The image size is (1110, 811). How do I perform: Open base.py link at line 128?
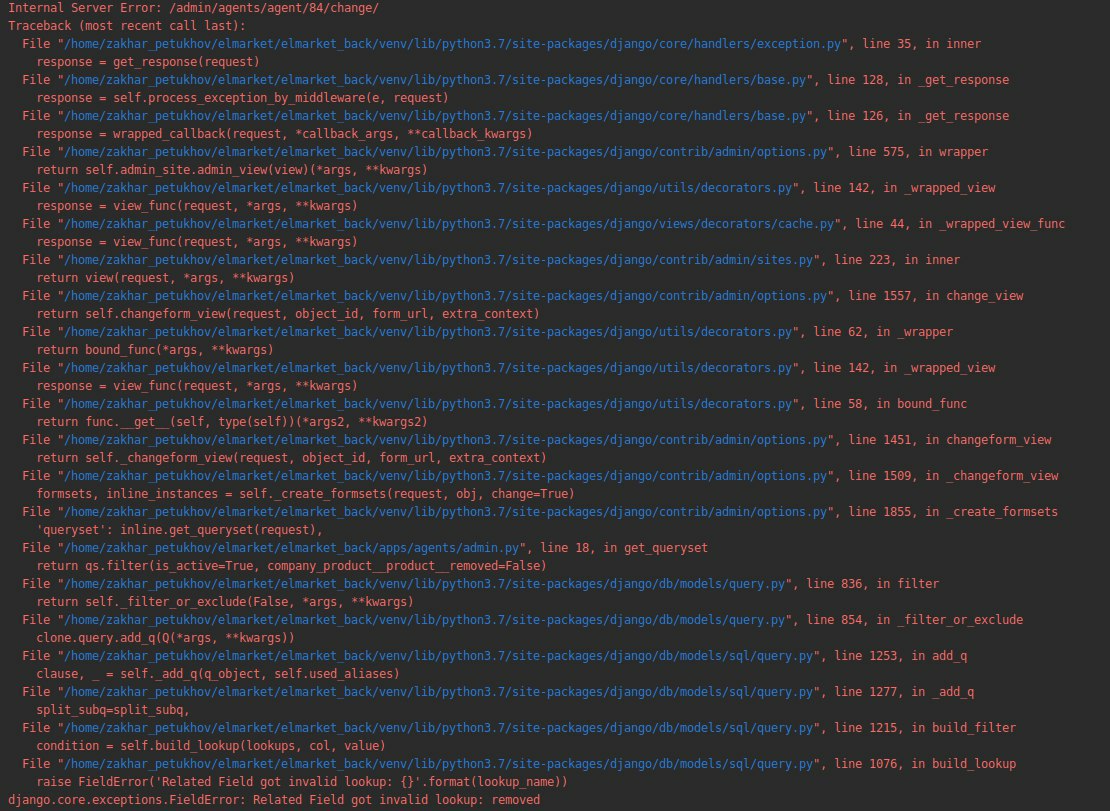435,80
